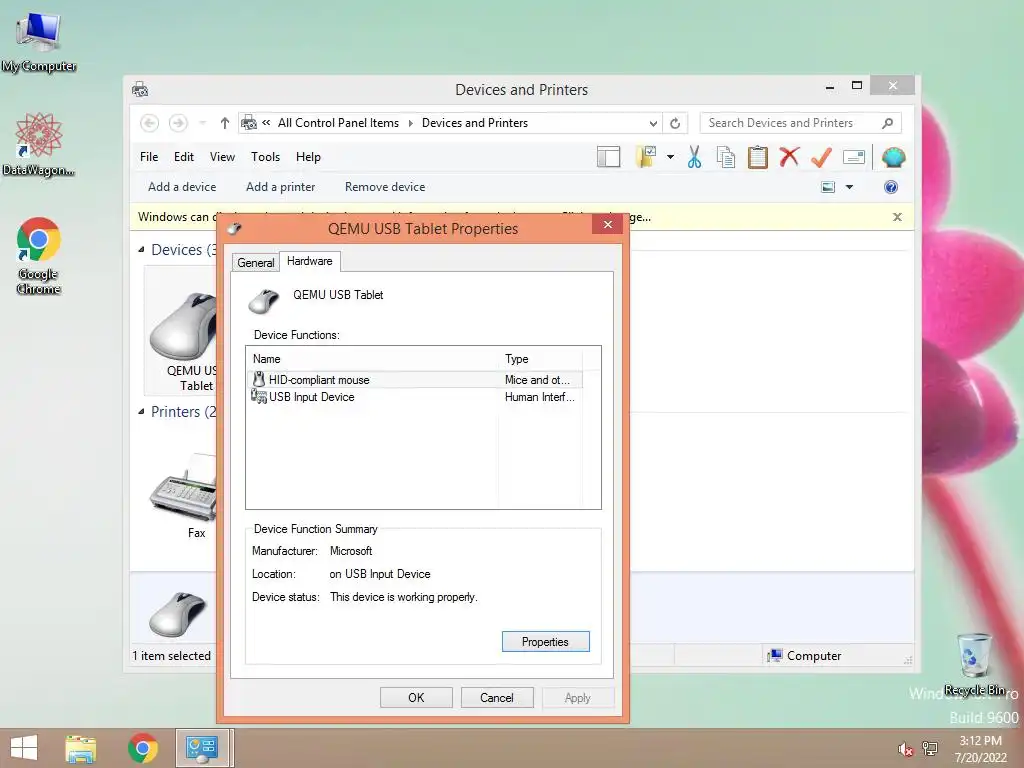
Task: Sort by Name column header
Action: 372,359
